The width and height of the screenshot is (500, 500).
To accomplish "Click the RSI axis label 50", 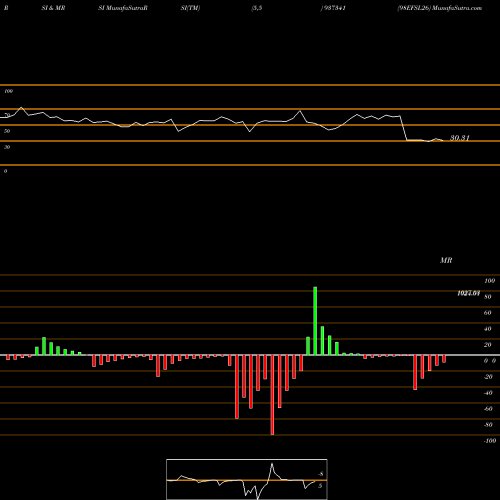I will [x=7, y=131].
